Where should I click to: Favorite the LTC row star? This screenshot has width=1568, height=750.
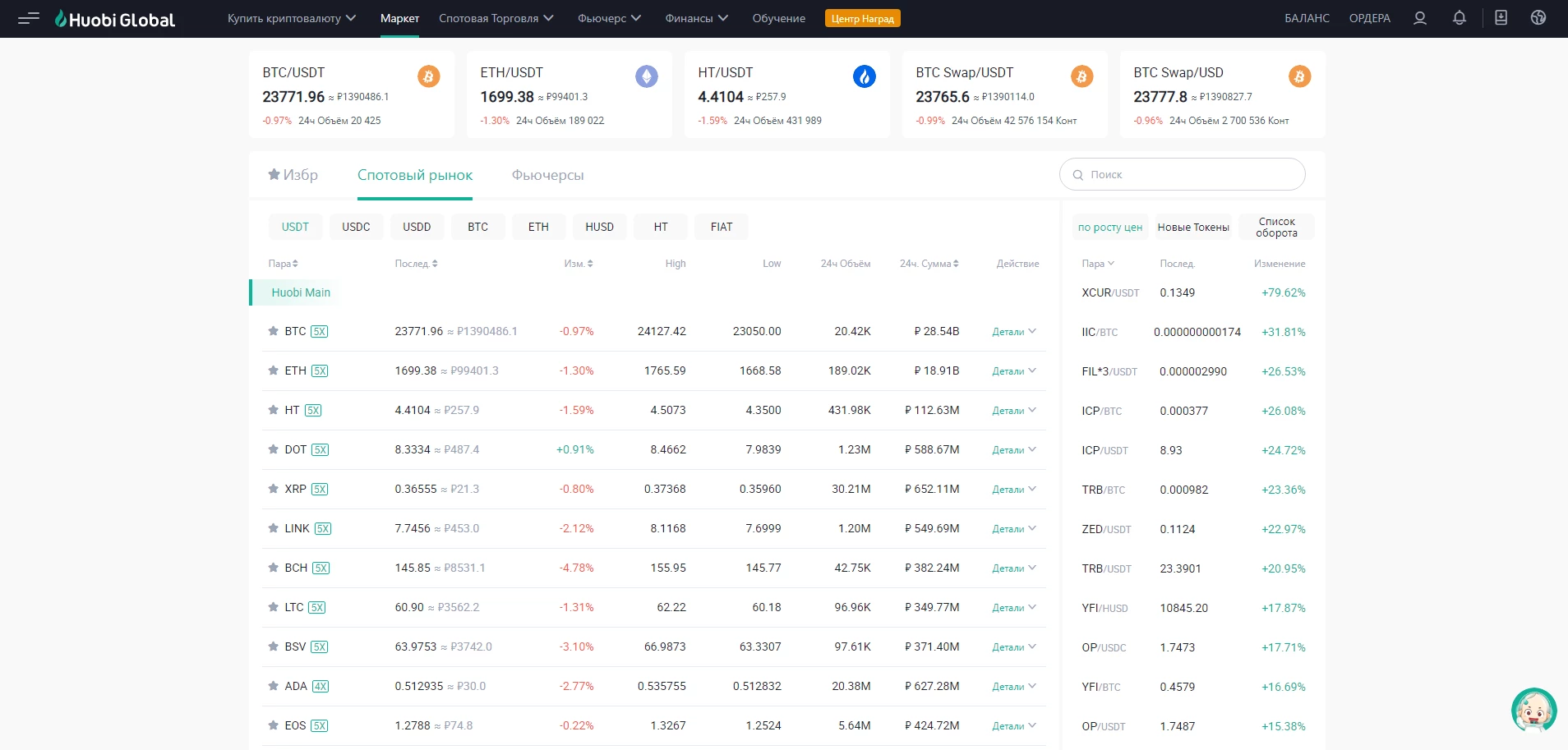(x=273, y=607)
